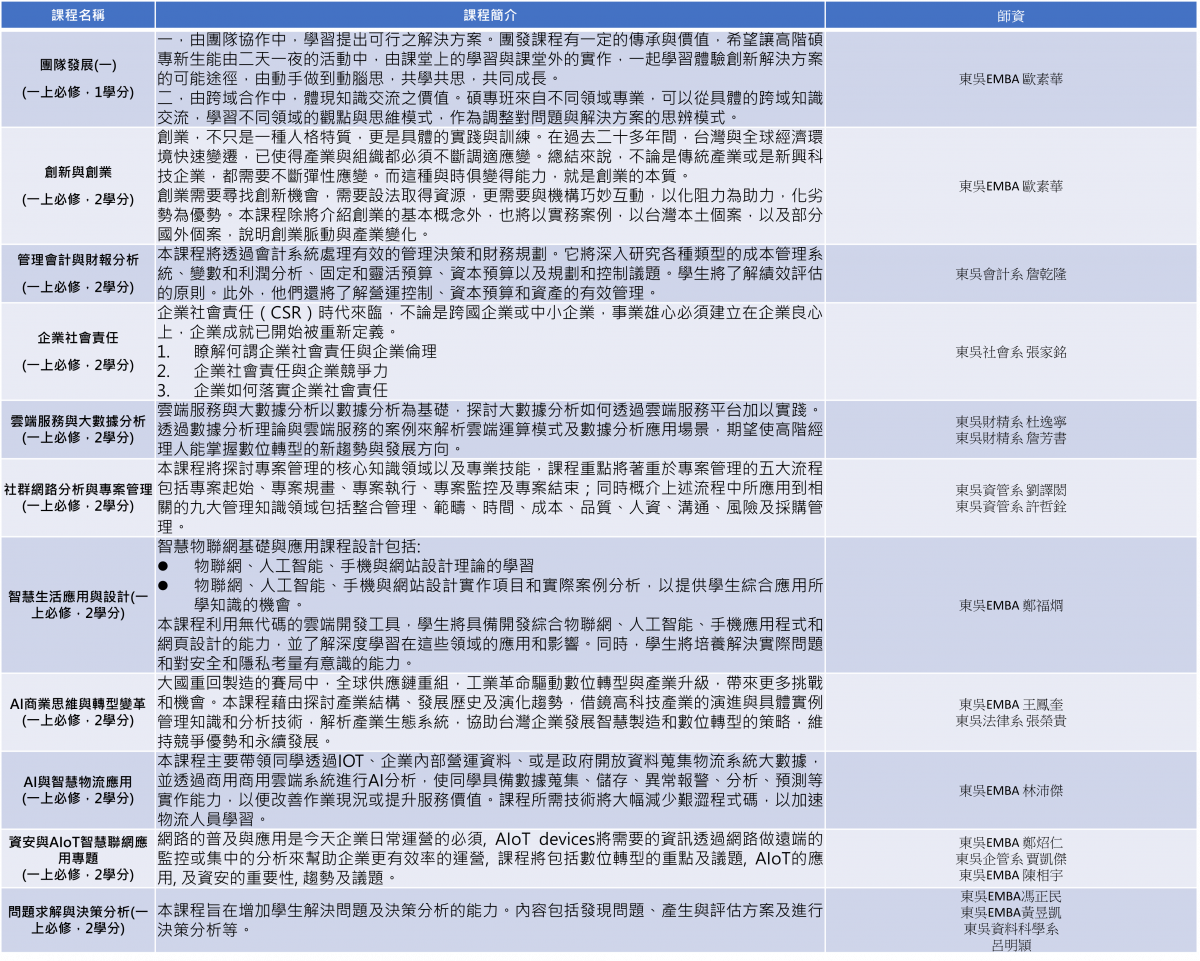Select the course name 資安與AIoT智慧聯網應用專題
This screenshot has height=961, width=1200.
pos(78,849)
